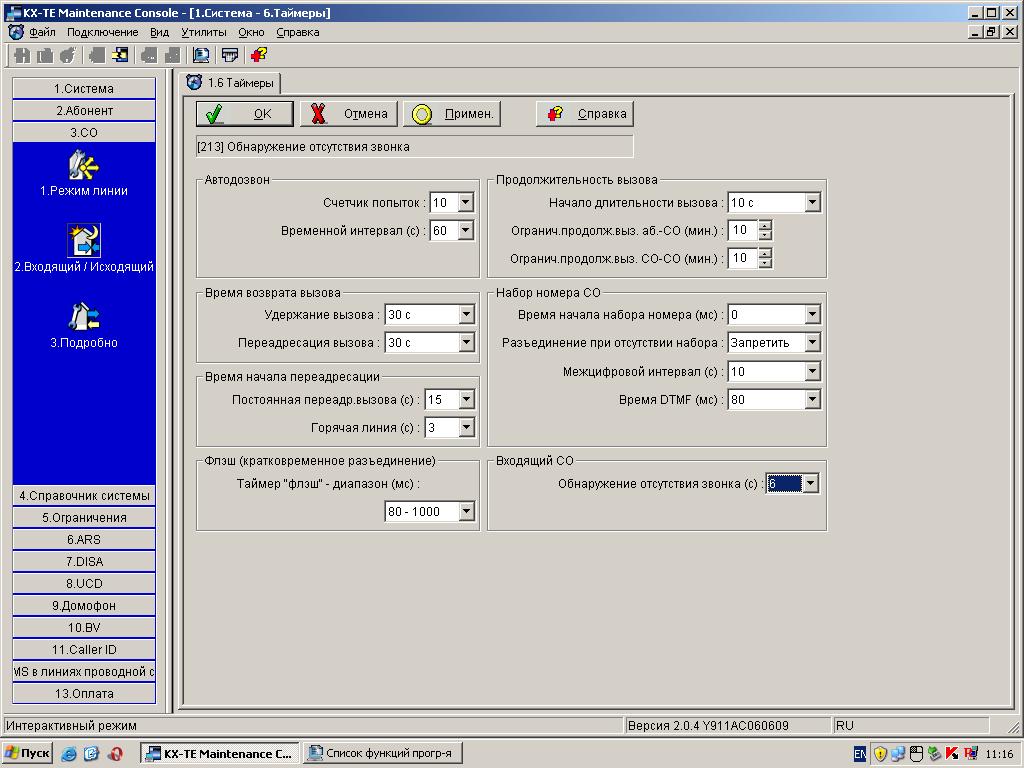Expand the Переадресация вызова dropdown
The height and width of the screenshot is (768, 1024).
tap(466, 343)
